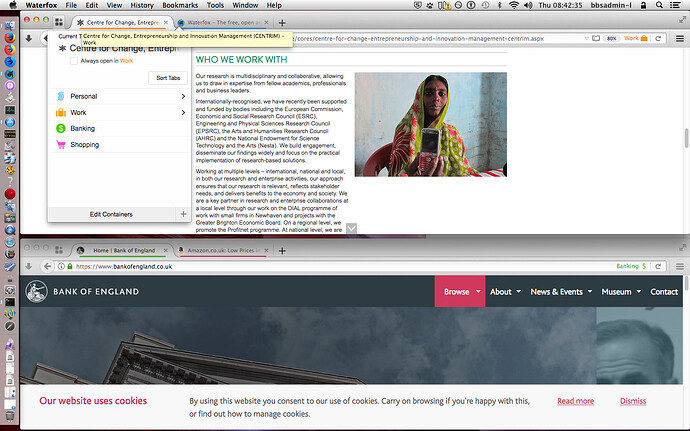Open the containers grid icon in Bank of England window
Screen dimensions: 690x431
click(59, 250)
